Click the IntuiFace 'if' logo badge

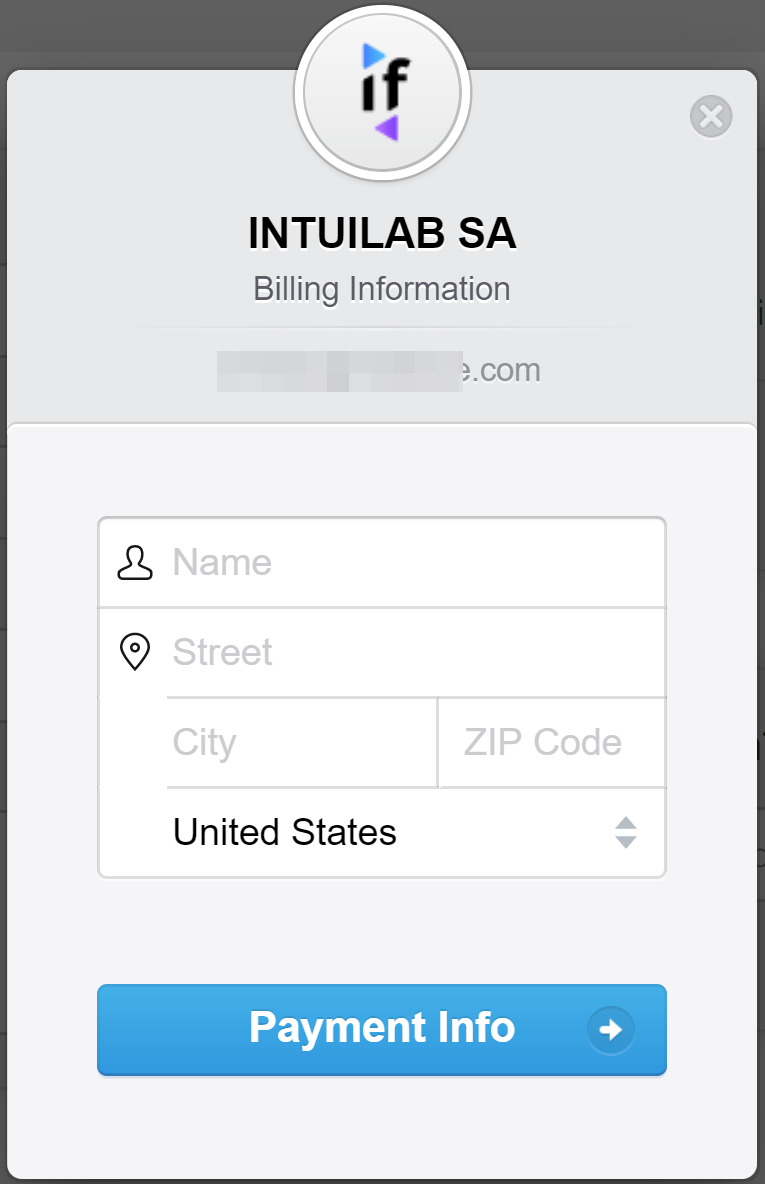(382, 93)
